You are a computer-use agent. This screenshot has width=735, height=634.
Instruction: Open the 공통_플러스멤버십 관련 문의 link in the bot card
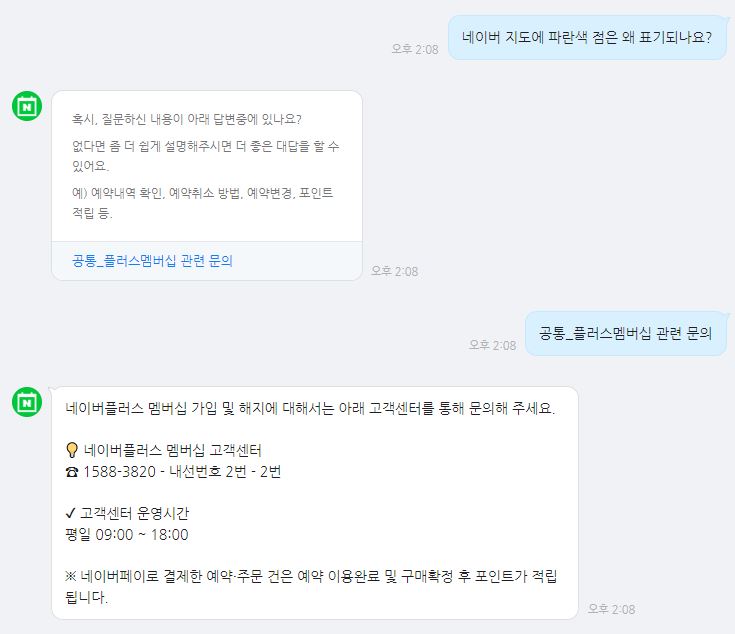152,261
